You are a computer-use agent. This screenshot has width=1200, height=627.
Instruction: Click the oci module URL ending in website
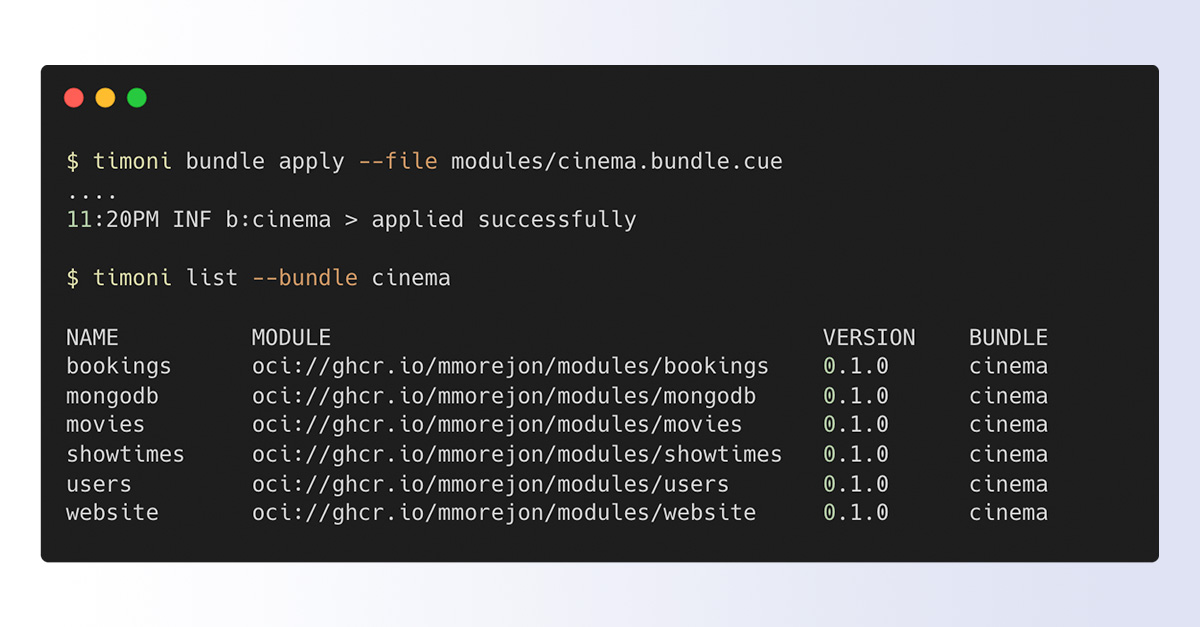(x=504, y=513)
